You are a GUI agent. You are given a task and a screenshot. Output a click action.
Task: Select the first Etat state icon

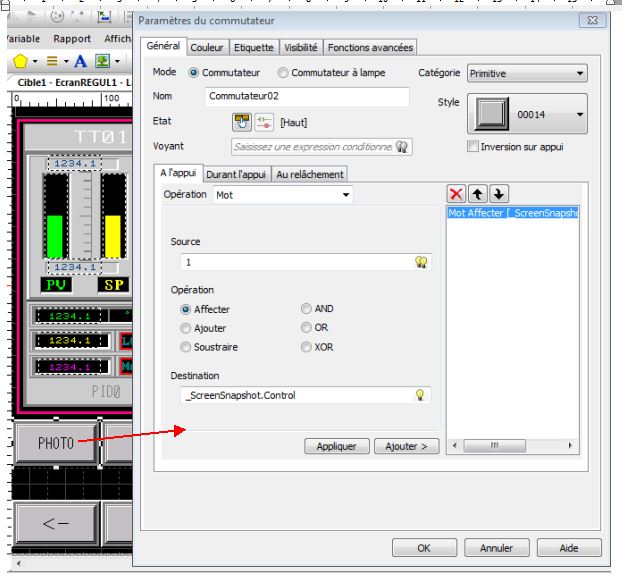click(x=241, y=122)
